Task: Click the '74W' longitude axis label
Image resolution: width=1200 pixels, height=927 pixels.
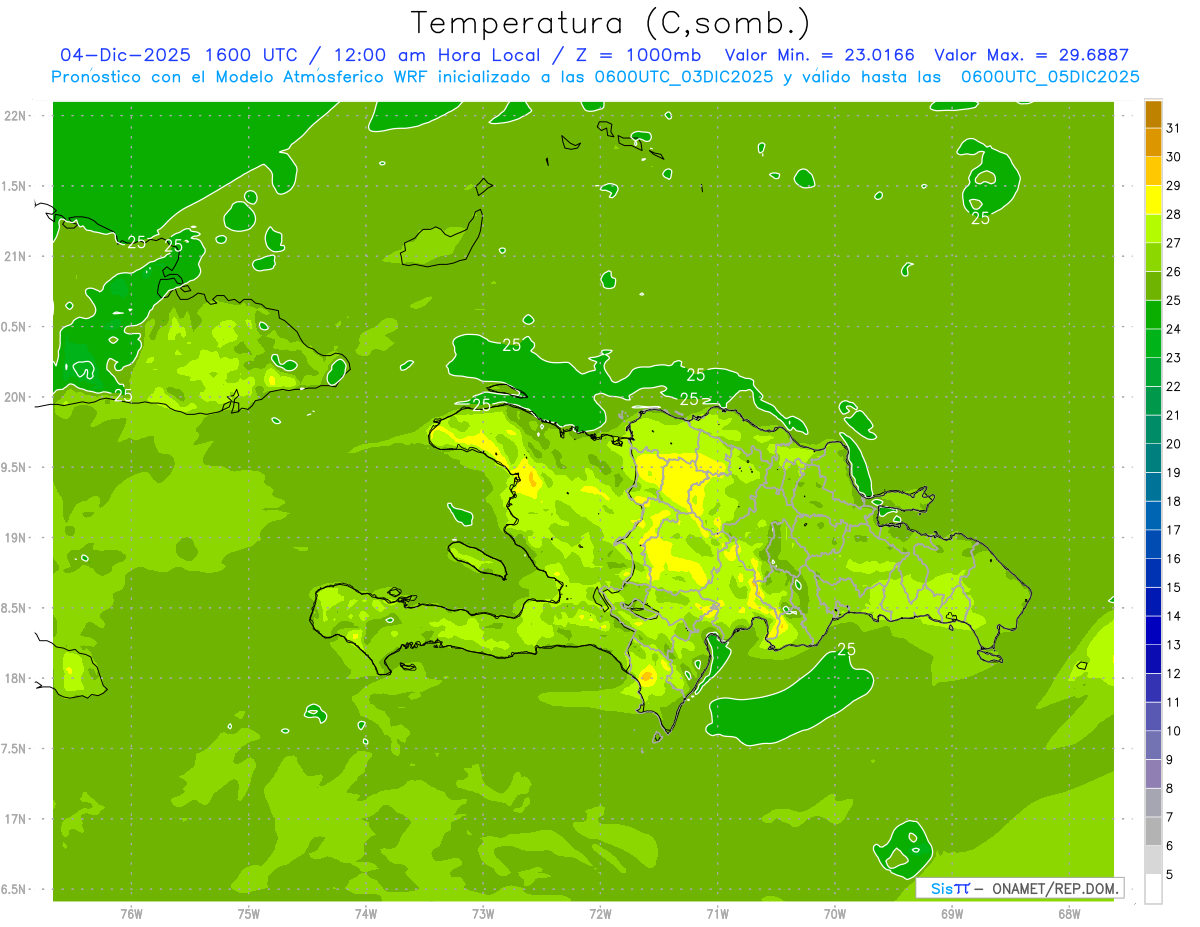Action: tap(366, 914)
